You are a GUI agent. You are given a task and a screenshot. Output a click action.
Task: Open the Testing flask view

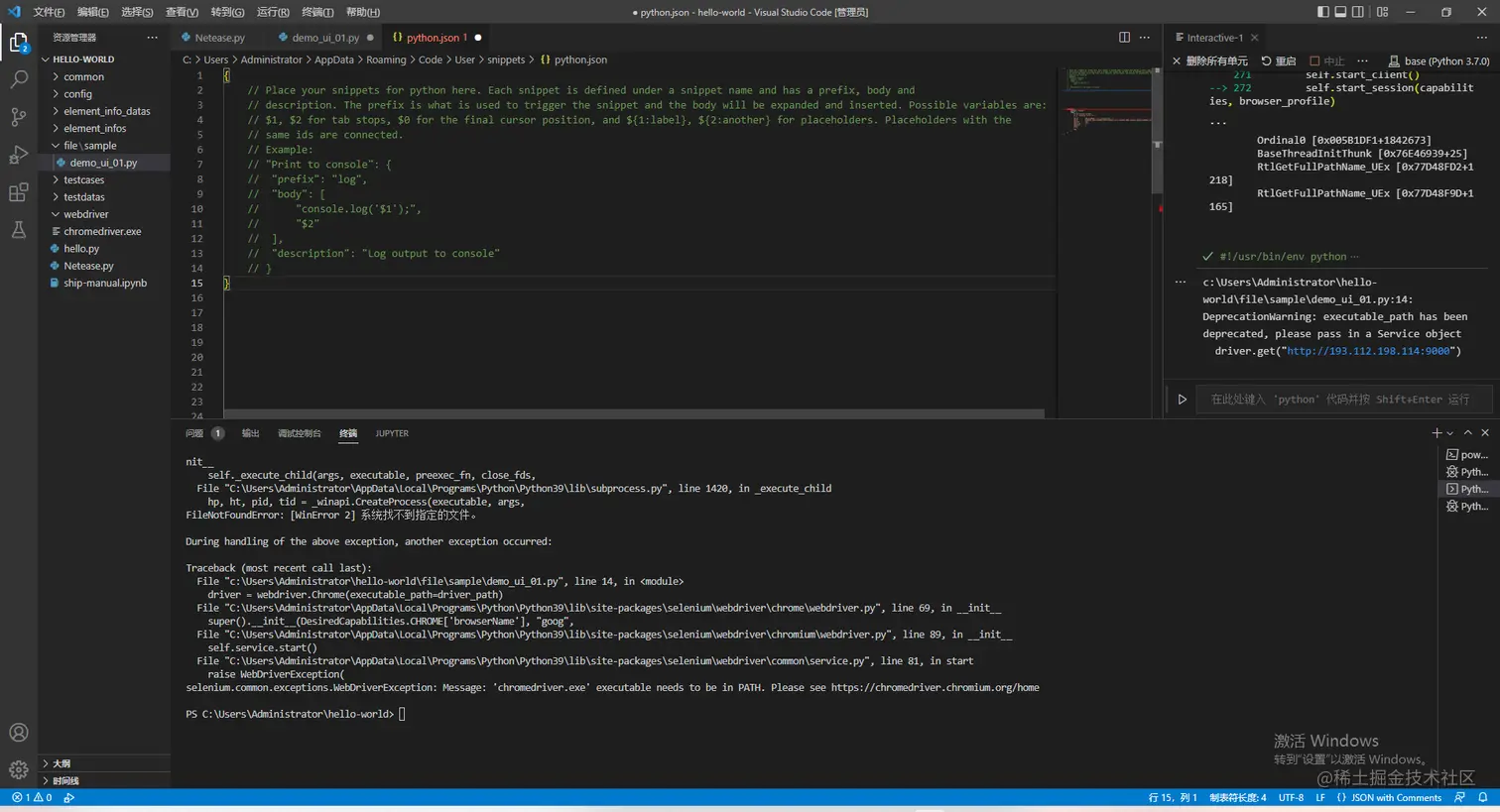coord(19,230)
